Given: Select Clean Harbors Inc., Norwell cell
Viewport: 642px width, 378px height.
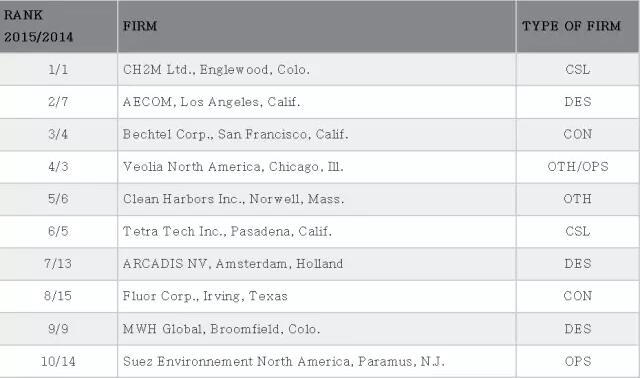Looking at the screenshot, I should tap(316, 199).
